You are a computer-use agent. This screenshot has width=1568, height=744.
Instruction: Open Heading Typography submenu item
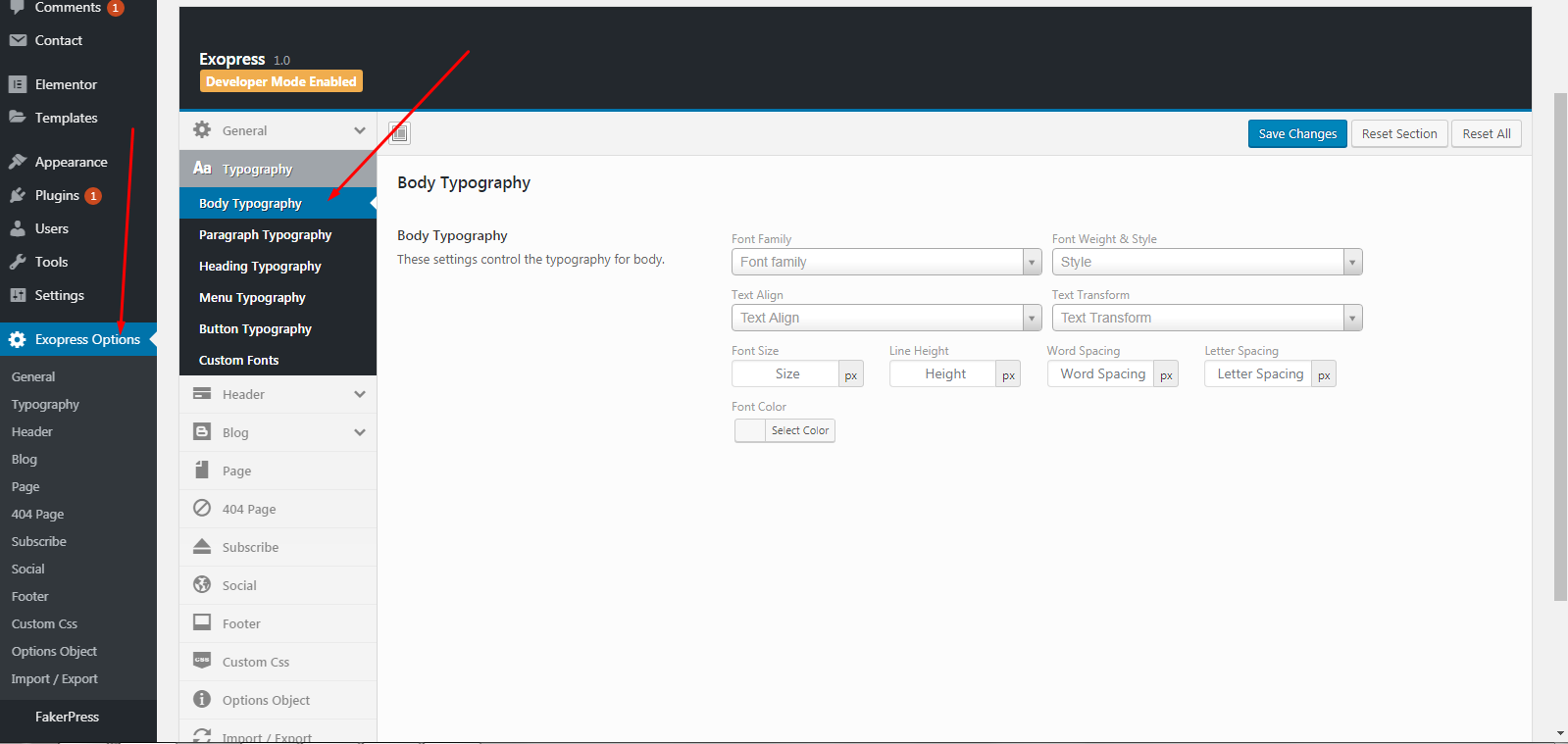point(260,267)
